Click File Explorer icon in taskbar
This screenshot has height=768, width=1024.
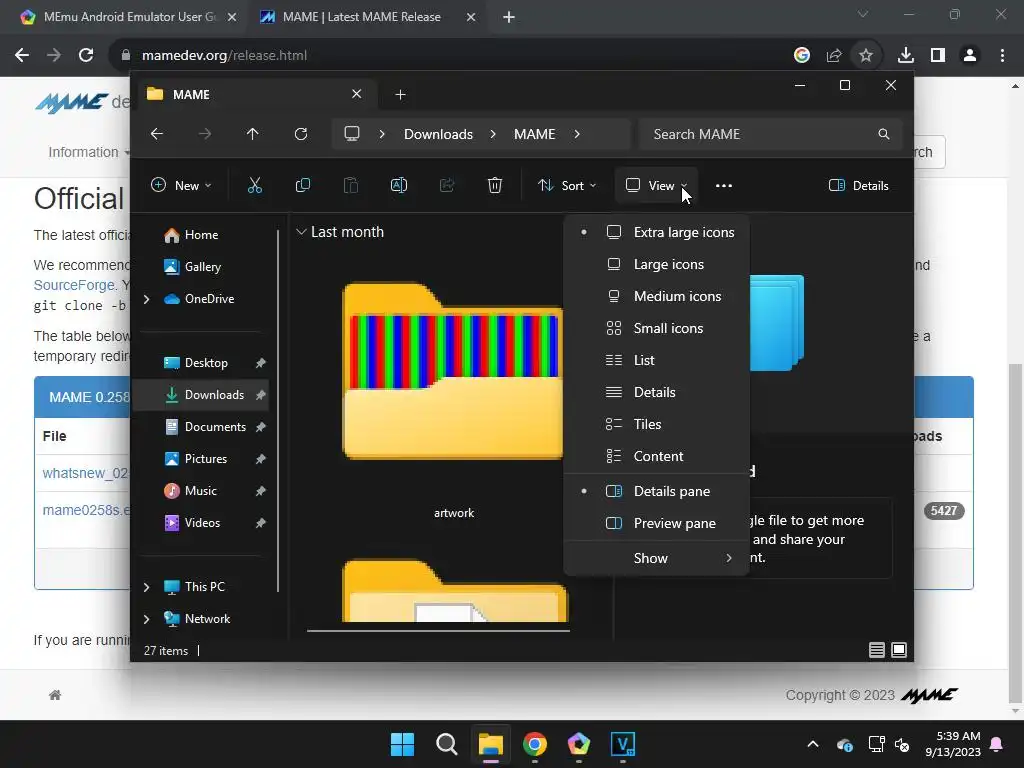click(x=490, y=744)
